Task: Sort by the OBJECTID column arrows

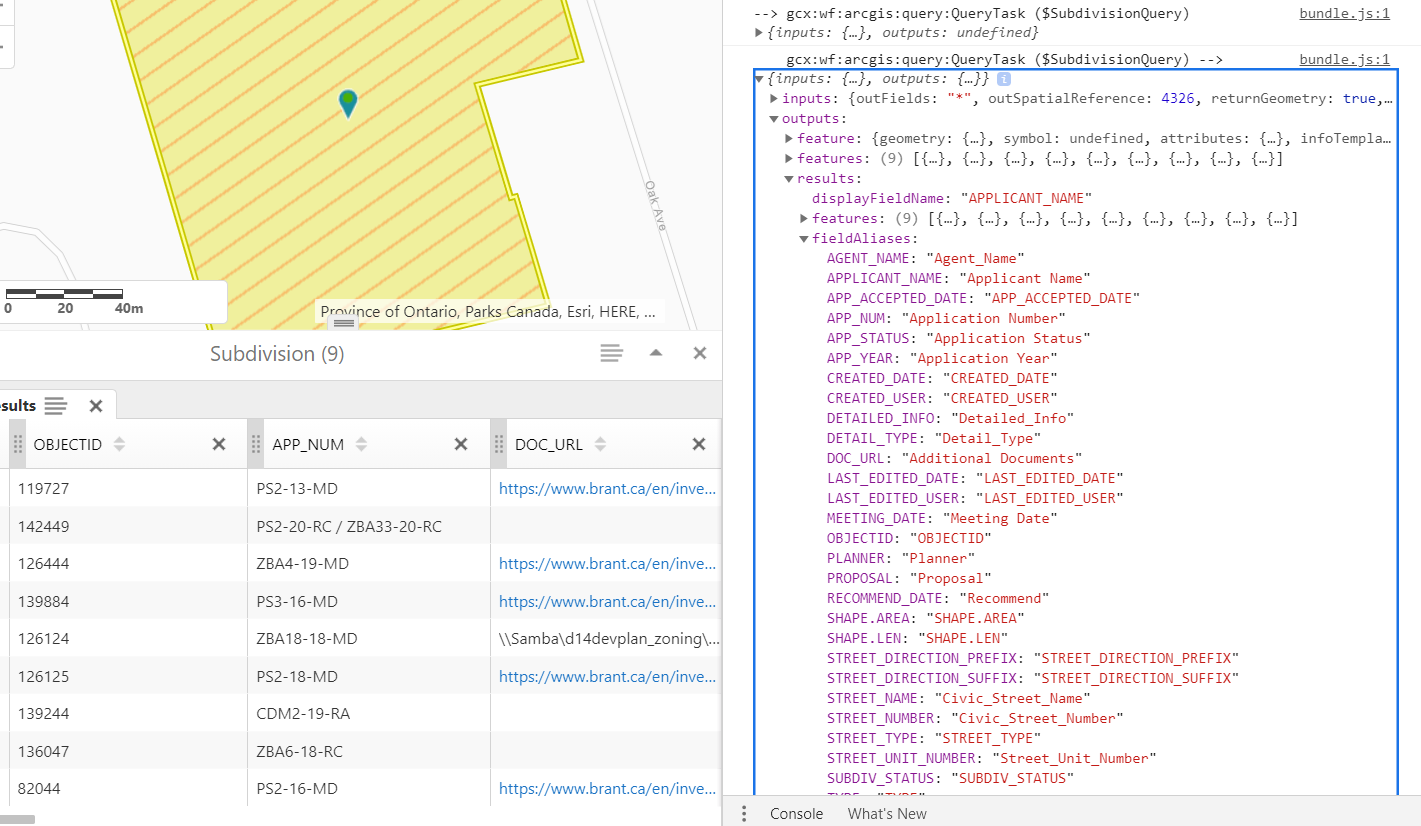Action: (120, 444)
